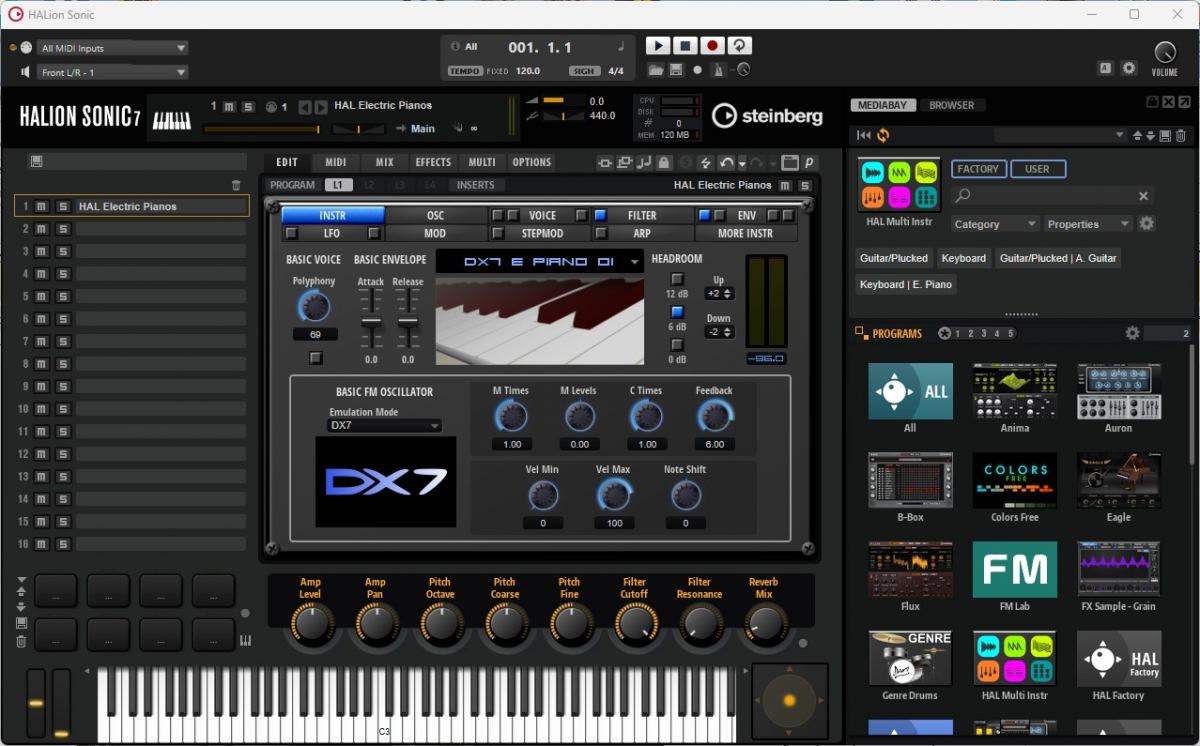Click the USER filter button
Image resolution: width=1200 pixels, height=746 pixels.
pos(1038,169)
